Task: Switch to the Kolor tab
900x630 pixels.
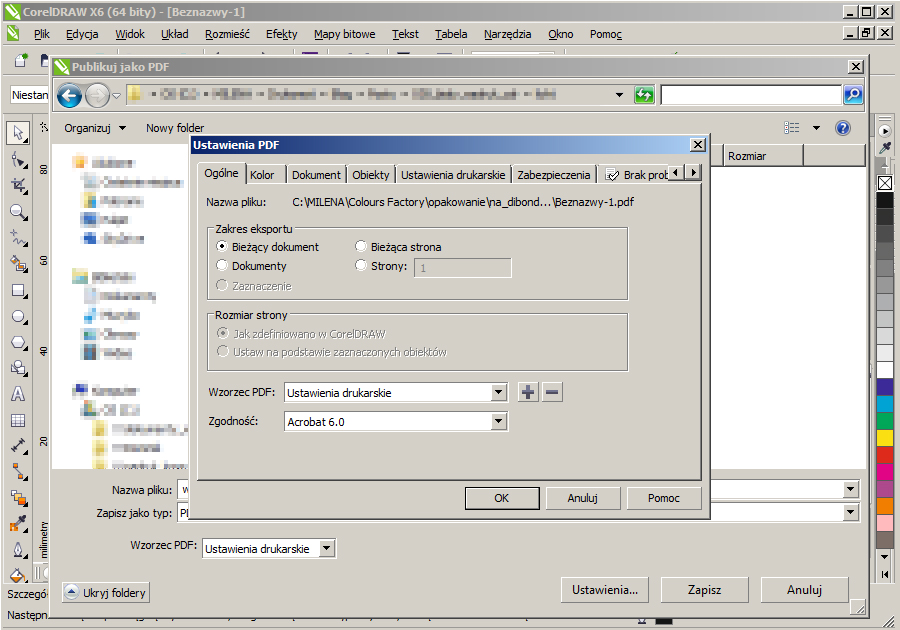Action: click(262, 175)
